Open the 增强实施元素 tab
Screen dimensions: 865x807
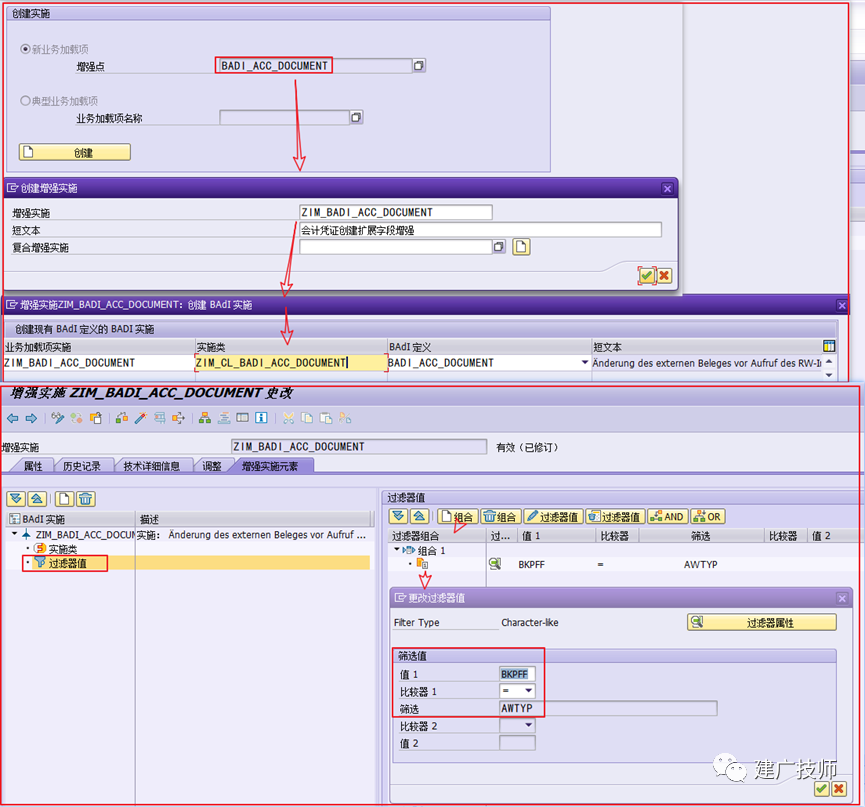click(x=270, y=466)
